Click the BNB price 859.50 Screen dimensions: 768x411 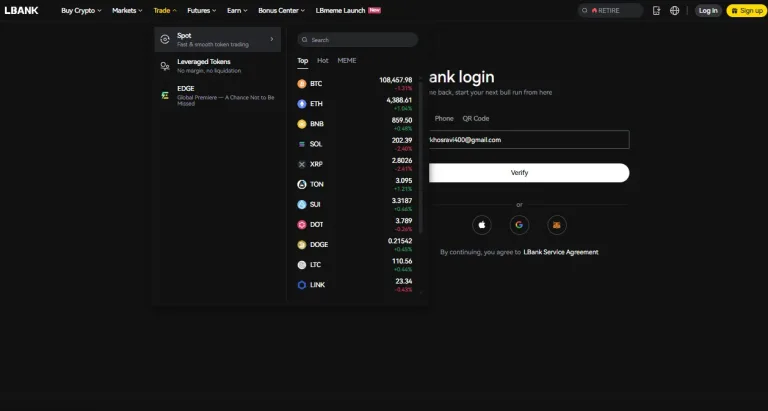click(402, 120)
